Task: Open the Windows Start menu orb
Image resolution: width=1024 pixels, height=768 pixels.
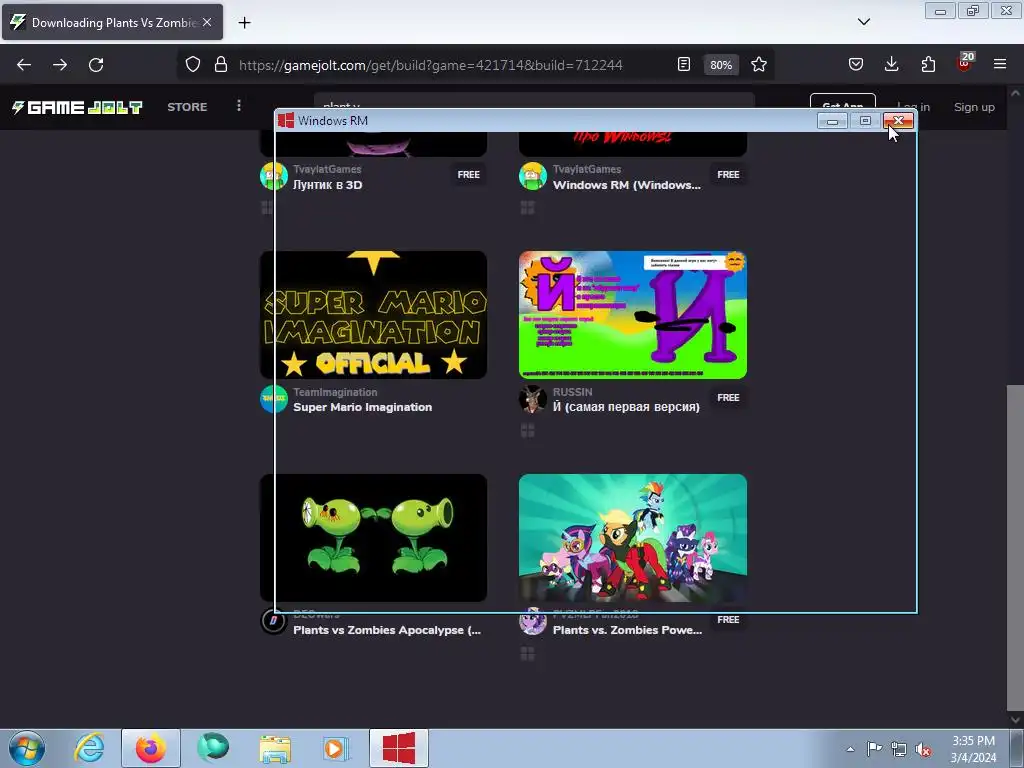Action: tap(27, 748)
